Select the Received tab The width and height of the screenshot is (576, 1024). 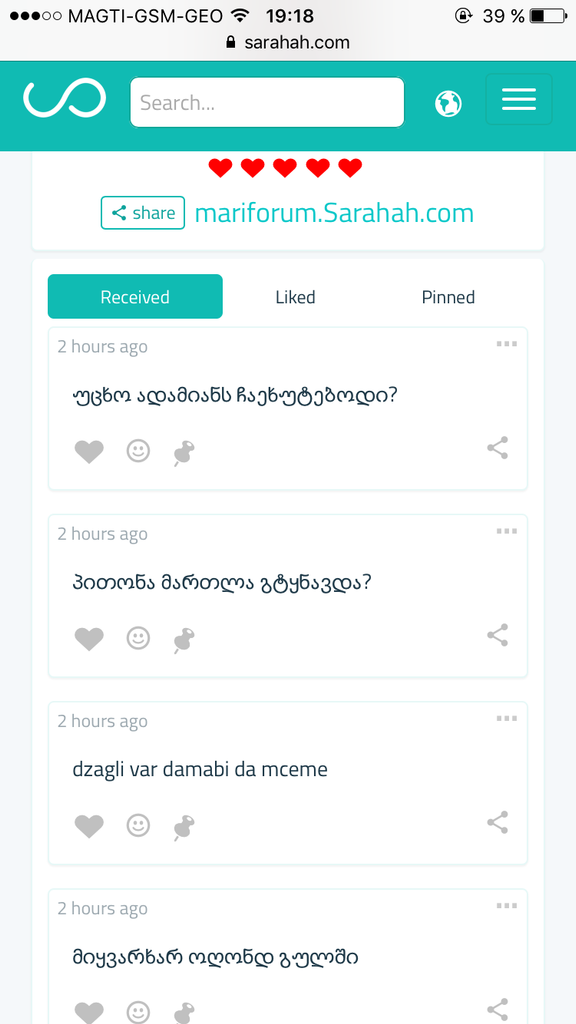(x=135, y=297)
